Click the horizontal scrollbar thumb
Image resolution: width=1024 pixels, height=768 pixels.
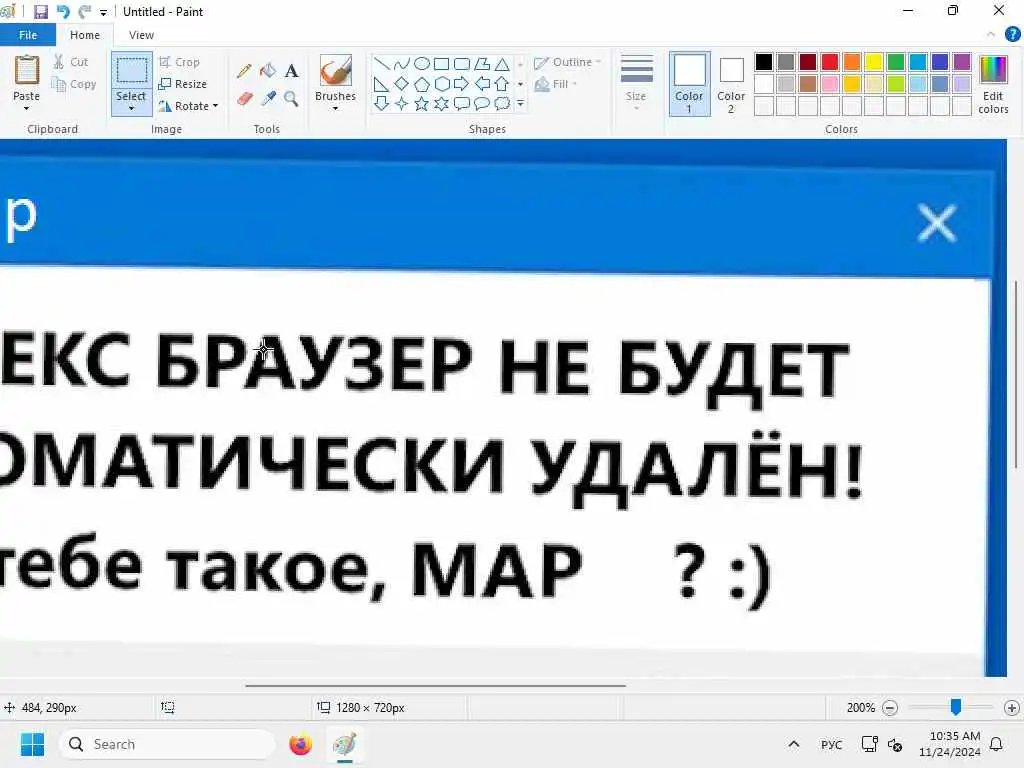click(x=436, y=686)
